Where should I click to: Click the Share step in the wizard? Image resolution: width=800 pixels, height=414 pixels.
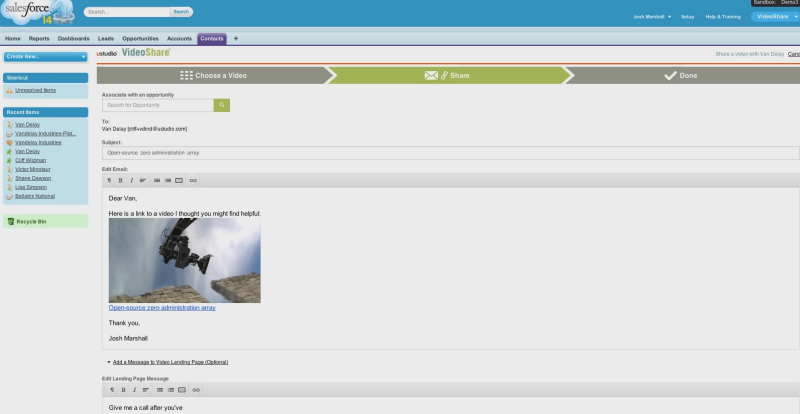coord(447,76)
